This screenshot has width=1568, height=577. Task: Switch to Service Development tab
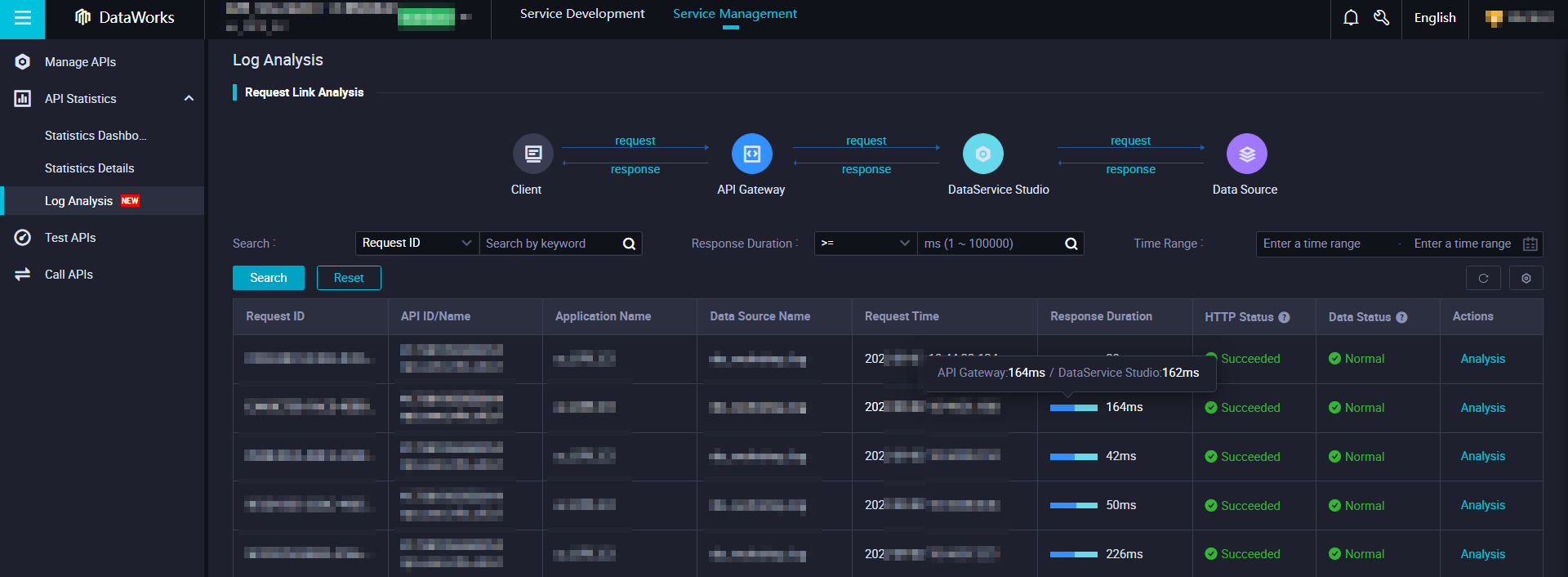pyautogui.click(x=581, y=14)
